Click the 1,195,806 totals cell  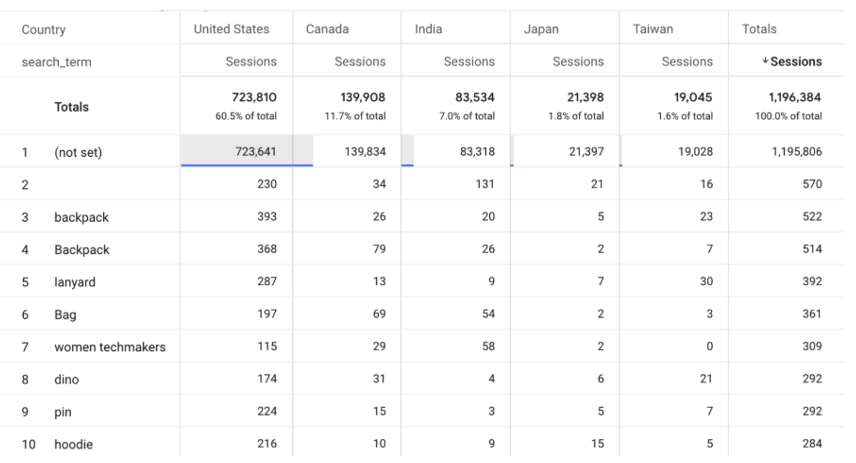[x=796, y=151]
